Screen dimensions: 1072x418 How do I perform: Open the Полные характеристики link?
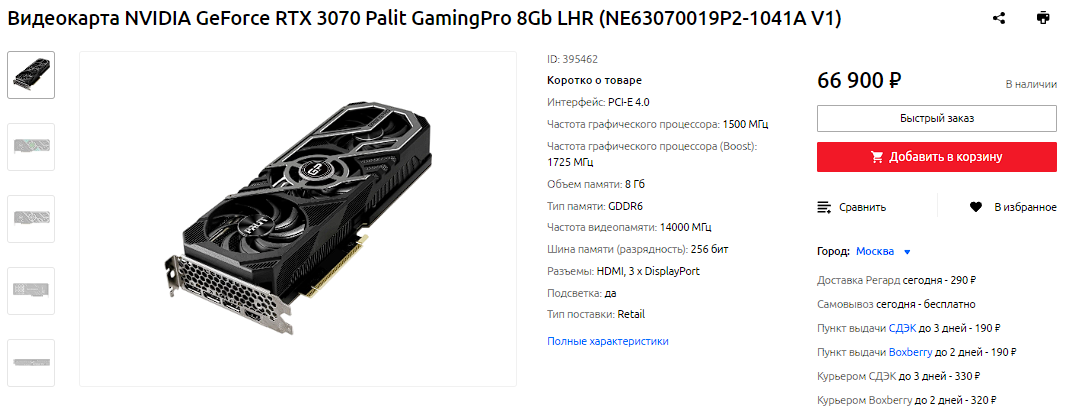[608, 341]
